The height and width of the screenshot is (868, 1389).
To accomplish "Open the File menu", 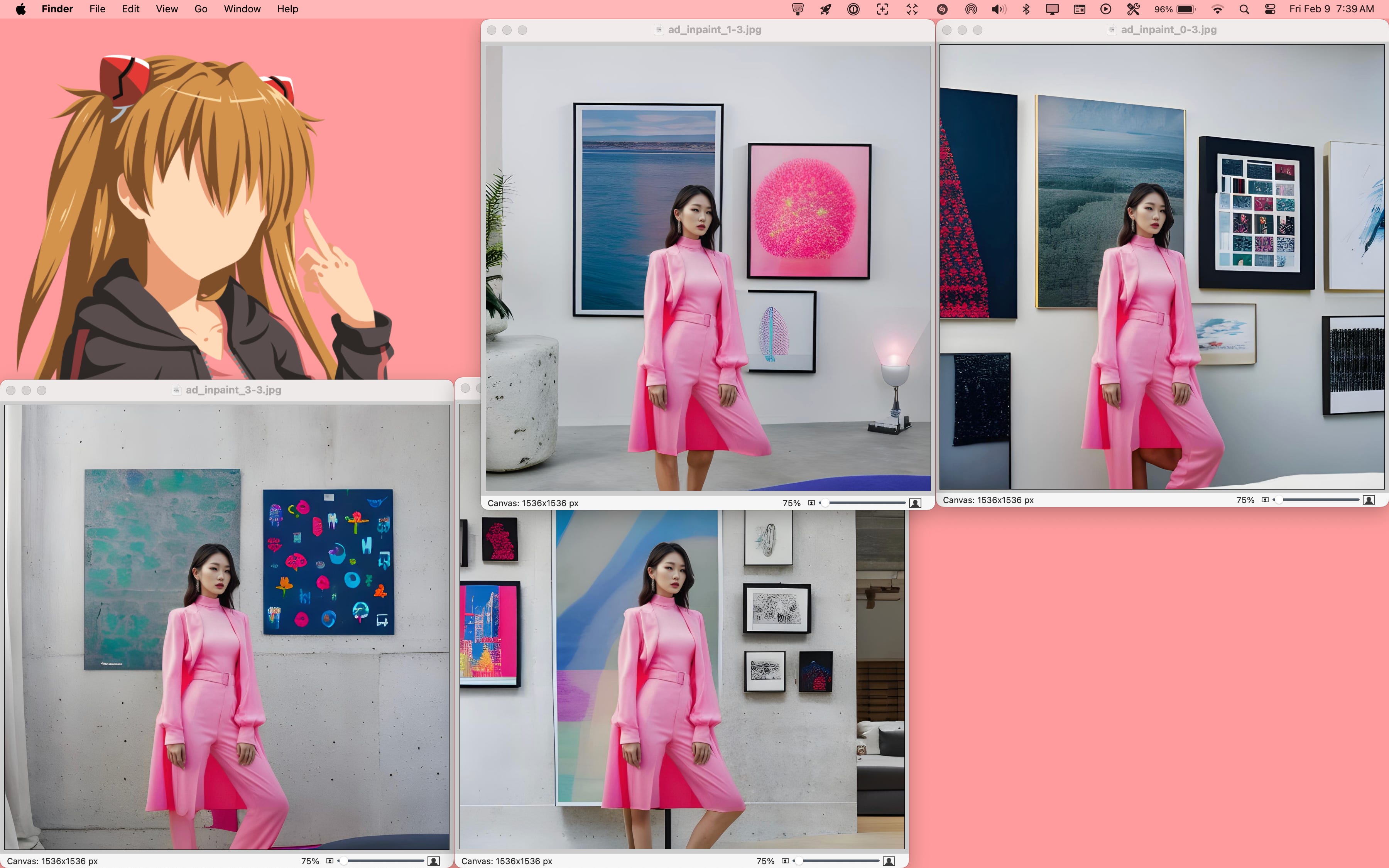I will [97, 8].
